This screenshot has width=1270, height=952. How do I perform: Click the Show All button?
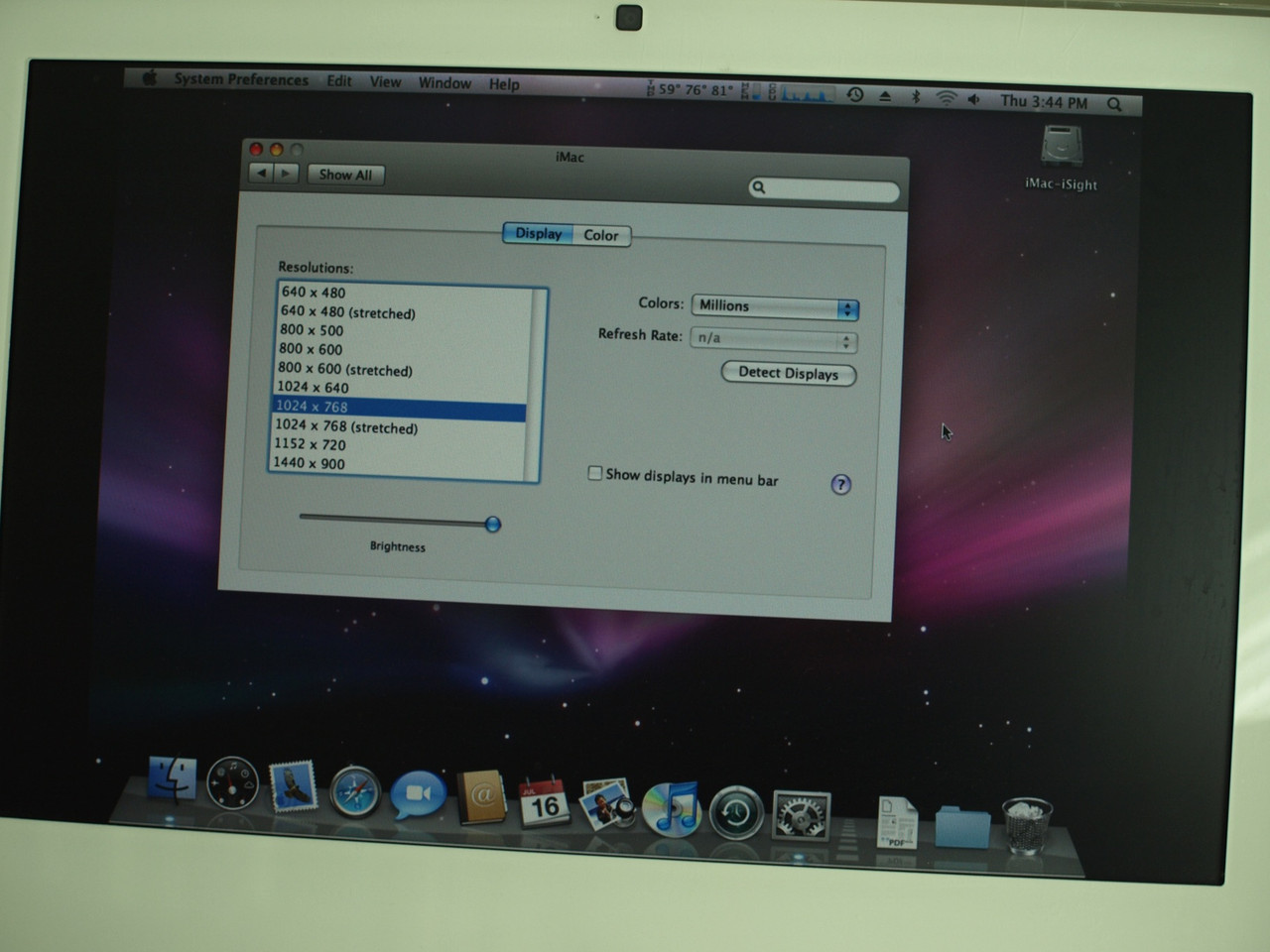[345, 175]
